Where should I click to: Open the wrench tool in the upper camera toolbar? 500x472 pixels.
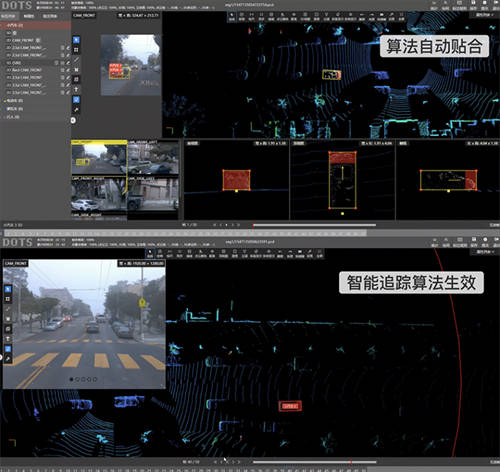[x=76, y=110]
